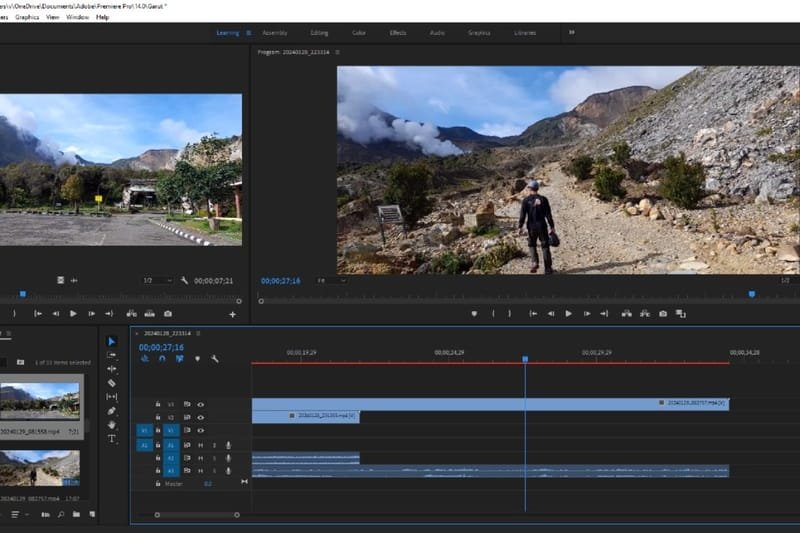Add marker in the timeline panel

coord(197,359)
